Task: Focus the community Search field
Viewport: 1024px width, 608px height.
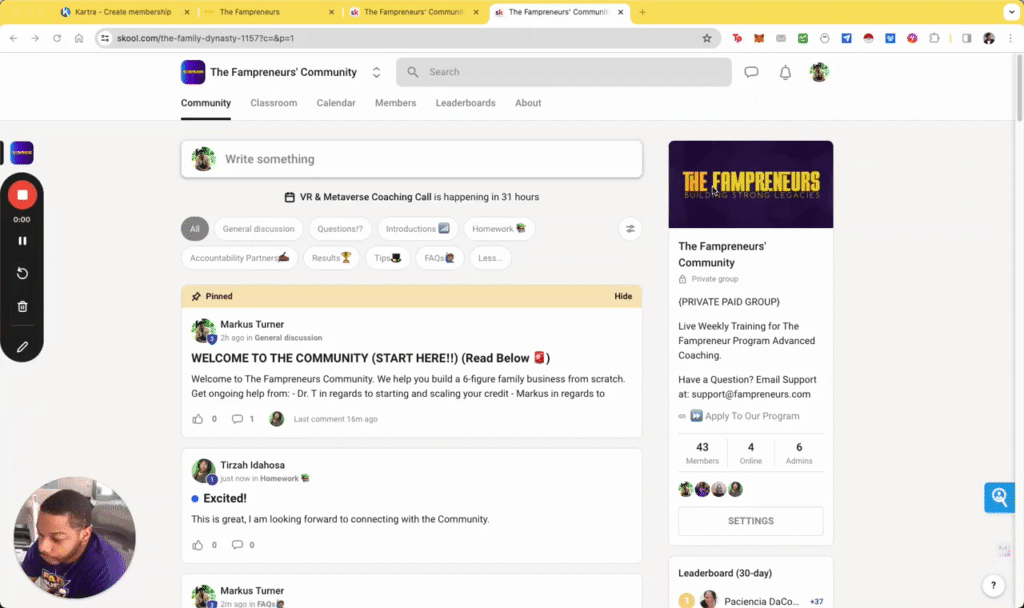Action: tap(564, 72)
